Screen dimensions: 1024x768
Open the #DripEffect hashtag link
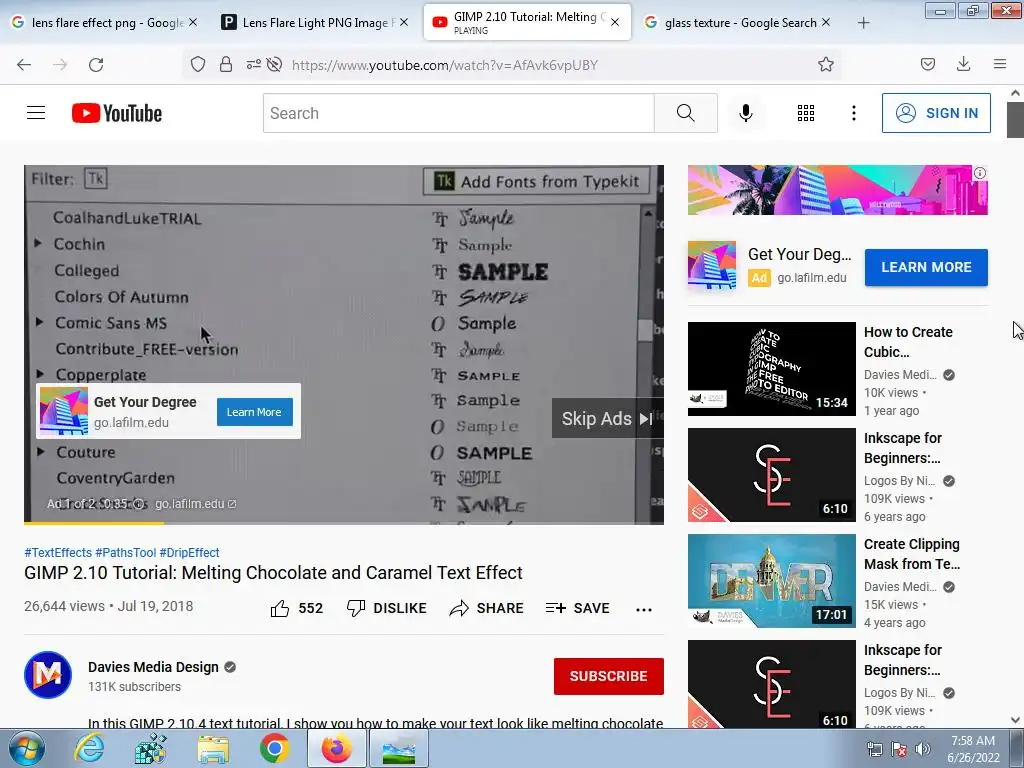pos(189,552)
